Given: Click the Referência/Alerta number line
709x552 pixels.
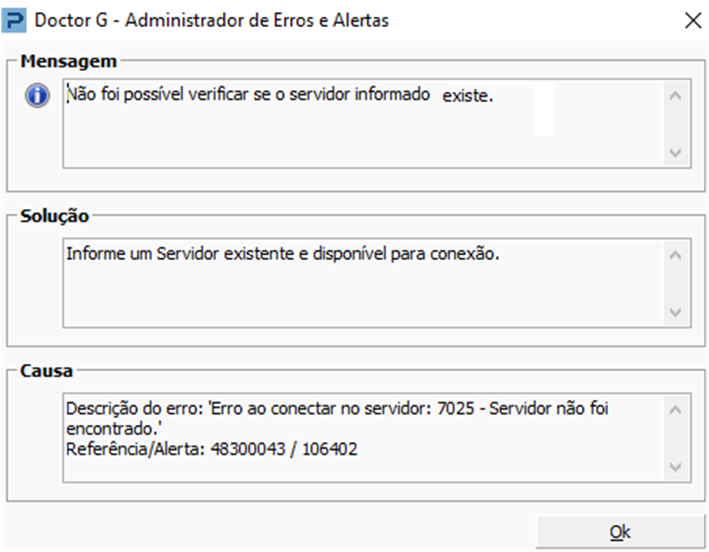Looking at the screenshot, I should tap(212, 449).
